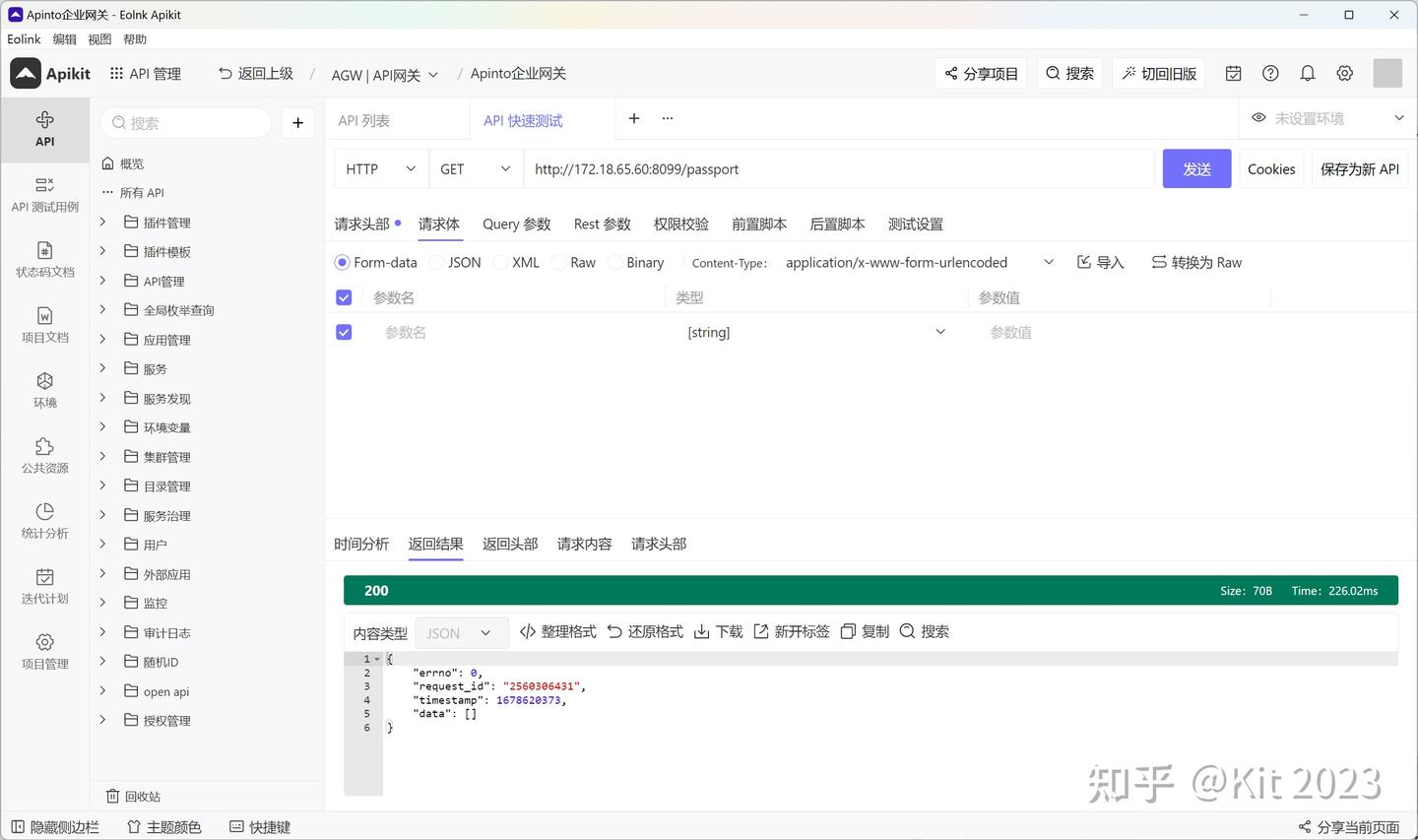The width and height of the screenshot is (1418, 840).
Task: Click the three-dots more tabs icon
Action: 668,118
